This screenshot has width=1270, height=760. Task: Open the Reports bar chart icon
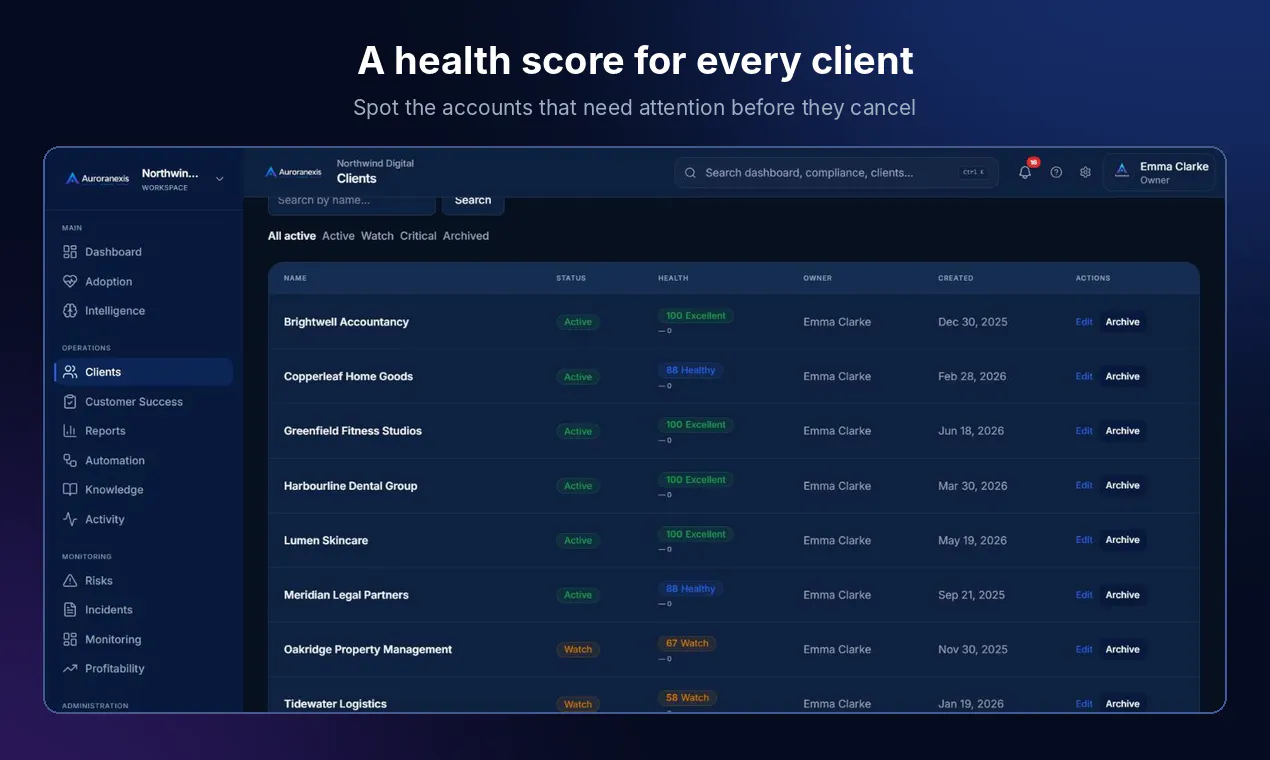[x=70, y=431]
